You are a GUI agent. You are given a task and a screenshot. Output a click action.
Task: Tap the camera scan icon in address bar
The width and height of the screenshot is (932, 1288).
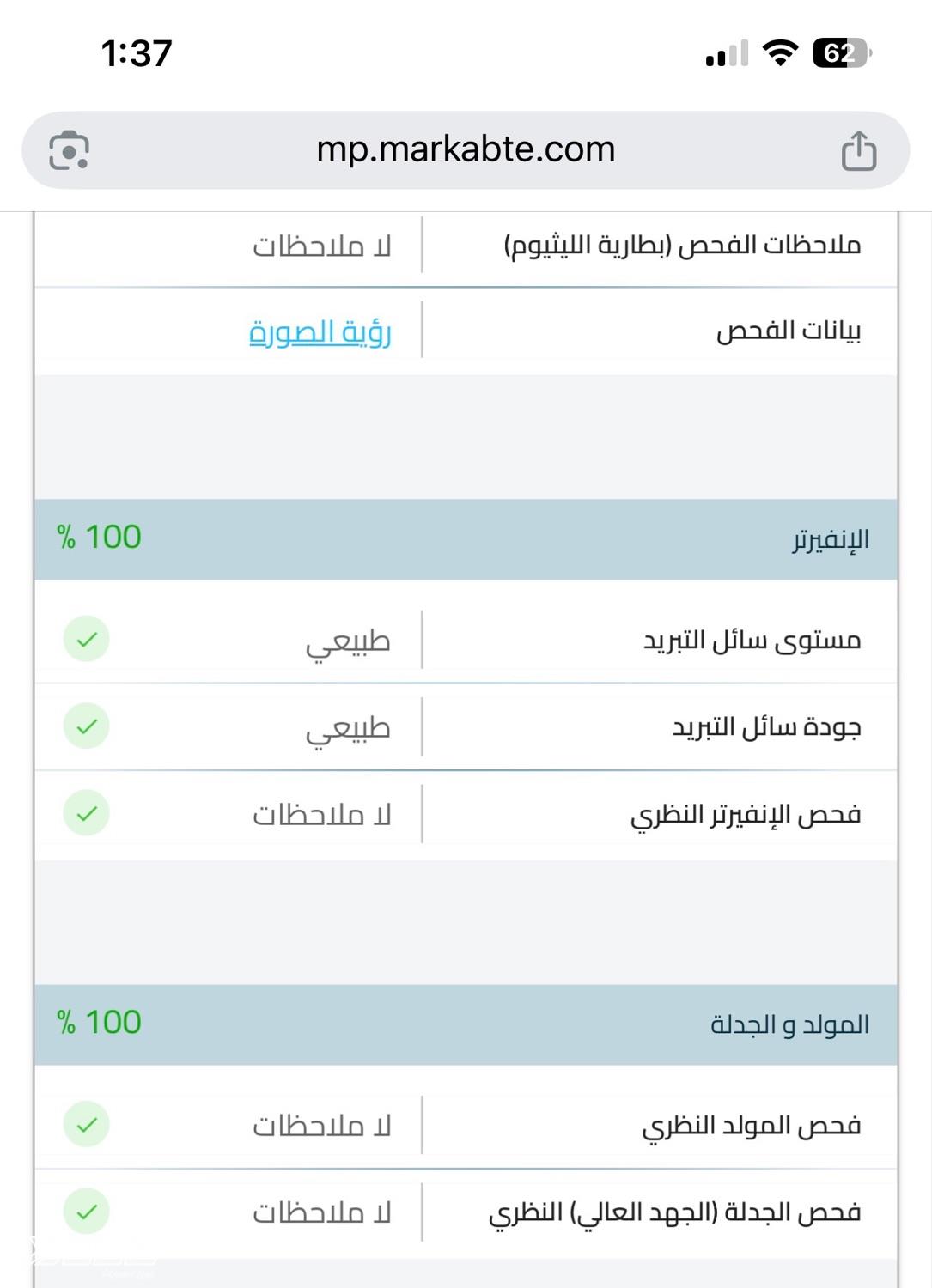[x=69, y=150]
